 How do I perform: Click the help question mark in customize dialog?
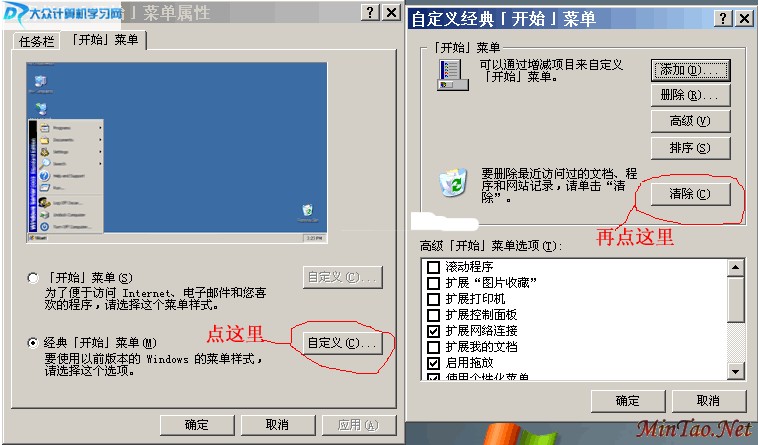coord(723,18)
